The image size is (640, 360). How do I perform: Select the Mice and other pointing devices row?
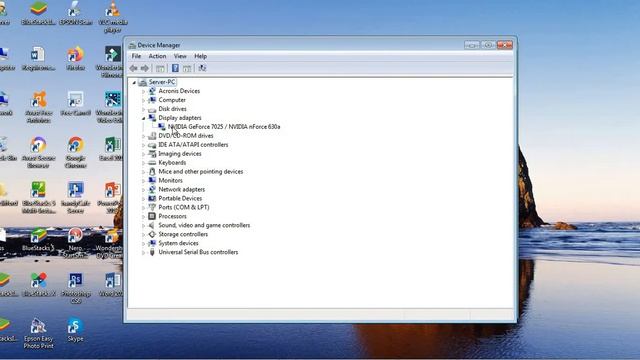click(200, 172)
